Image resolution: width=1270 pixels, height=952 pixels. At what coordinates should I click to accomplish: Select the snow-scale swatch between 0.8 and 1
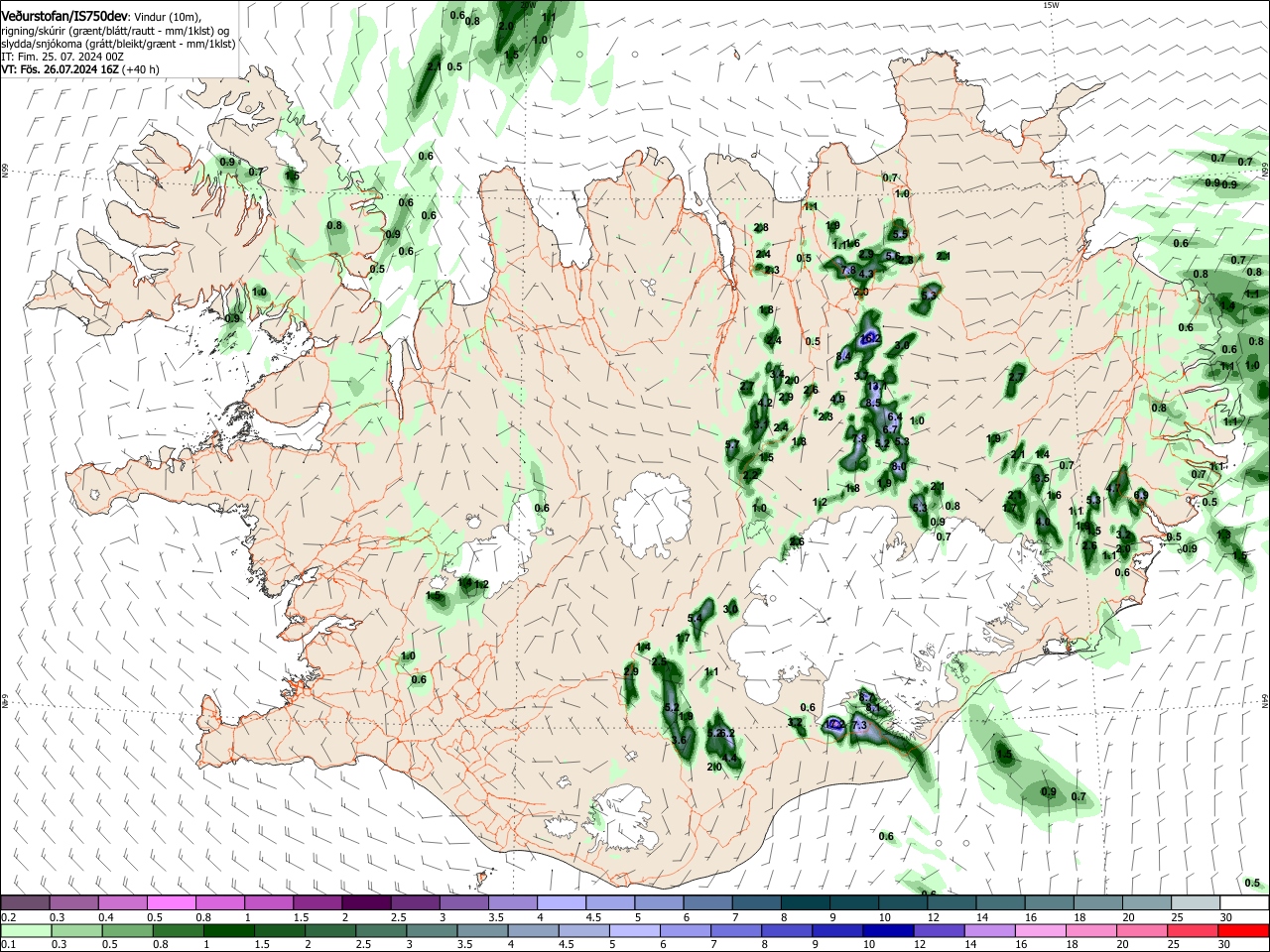(219, 903)
